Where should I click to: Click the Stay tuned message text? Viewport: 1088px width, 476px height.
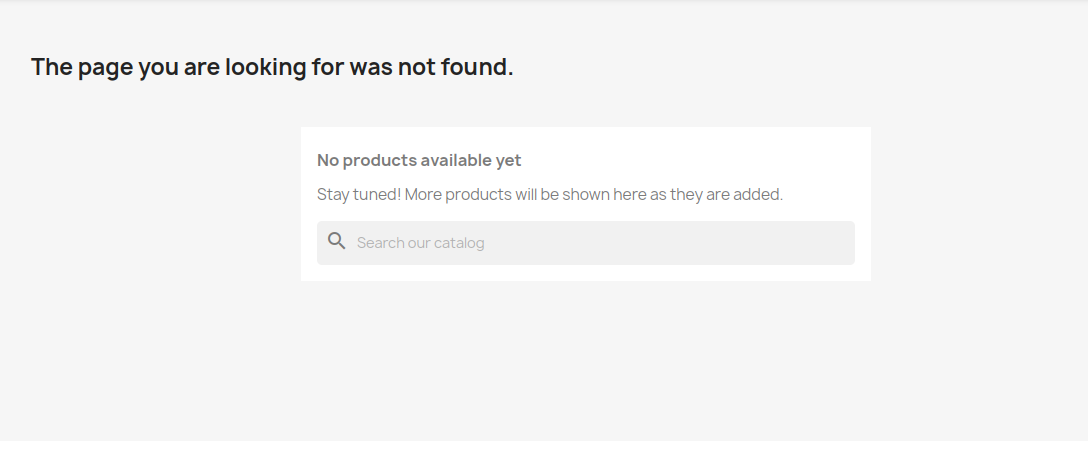[550, 194]
